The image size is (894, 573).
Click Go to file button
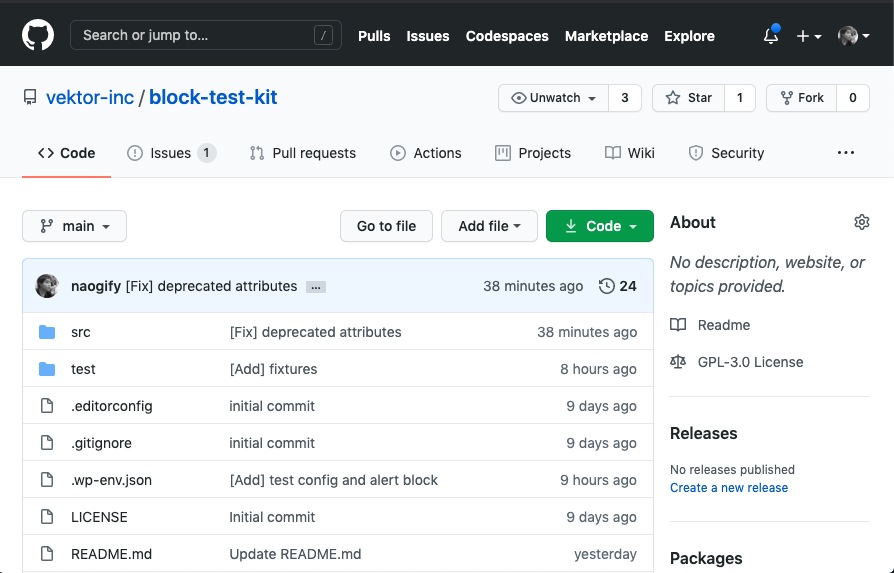pyautogui.click(x=387, y=226)
